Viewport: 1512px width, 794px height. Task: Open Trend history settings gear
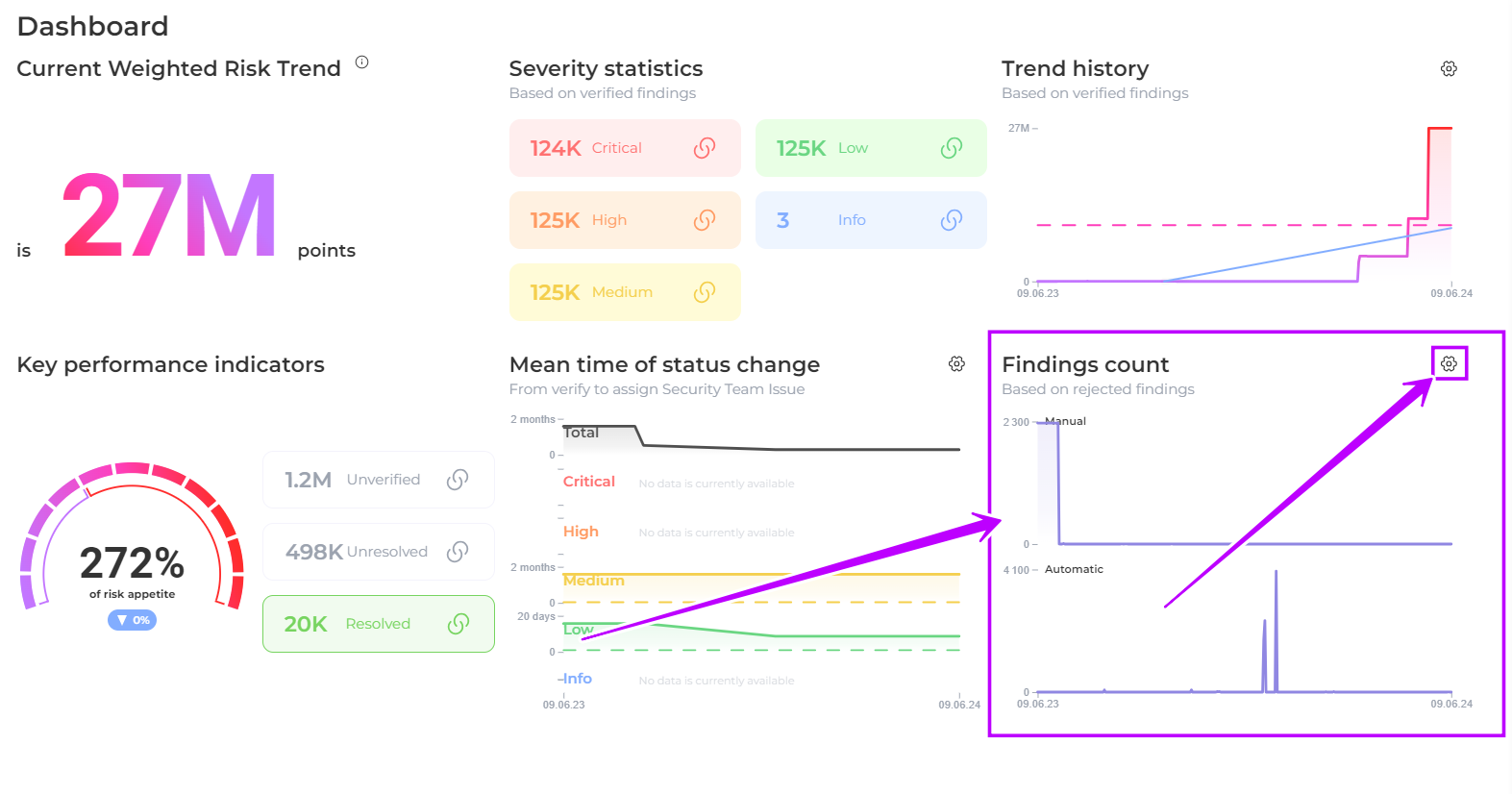coord(1449,68)
